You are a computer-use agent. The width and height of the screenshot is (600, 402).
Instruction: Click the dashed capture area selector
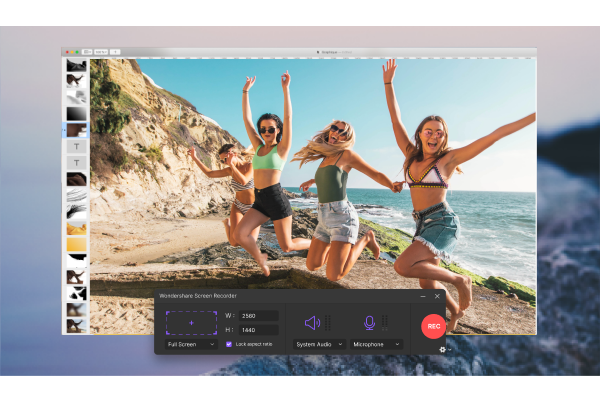point(191,322)
